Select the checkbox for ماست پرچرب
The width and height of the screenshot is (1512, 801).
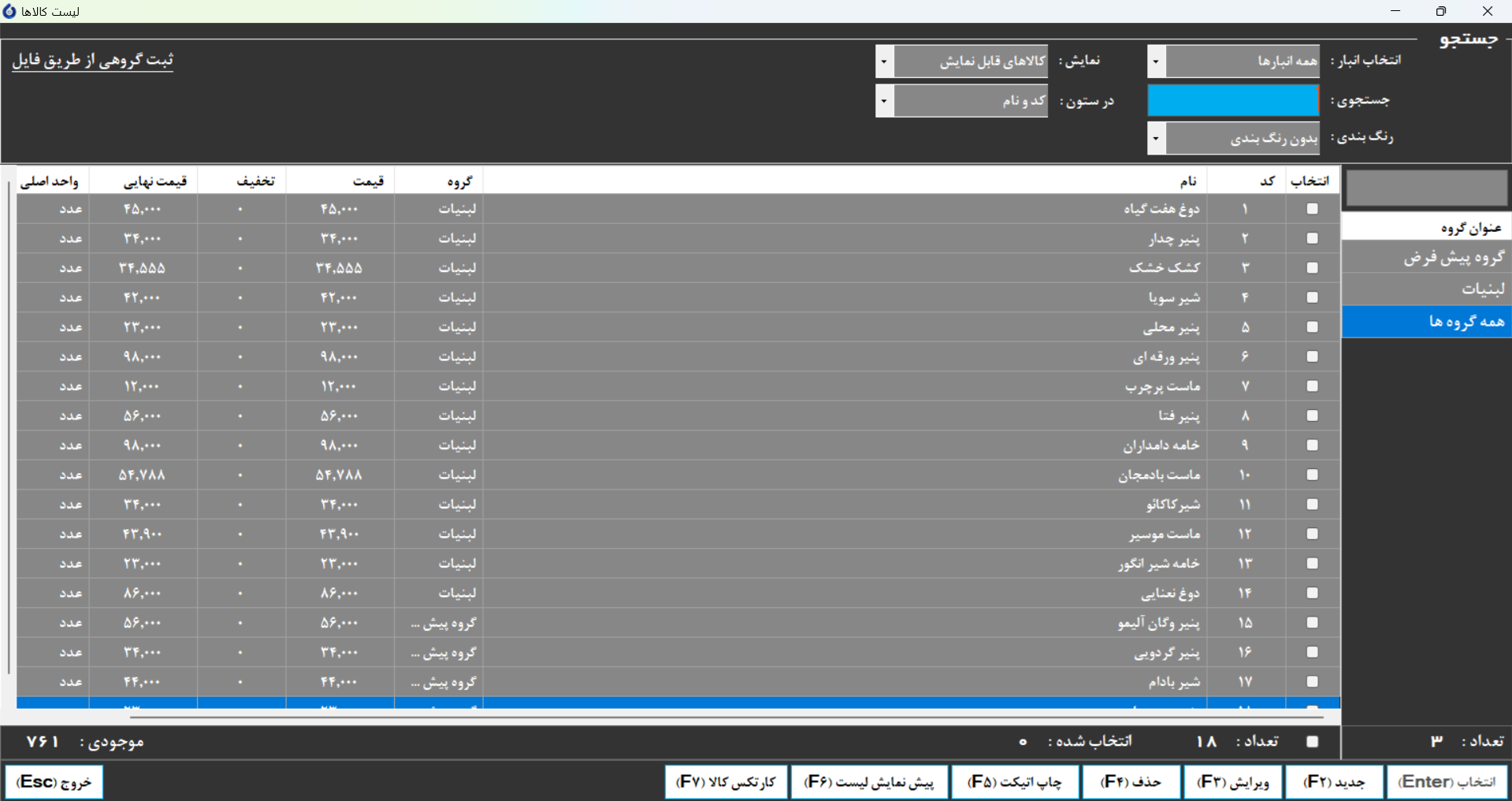(1312, 386)
